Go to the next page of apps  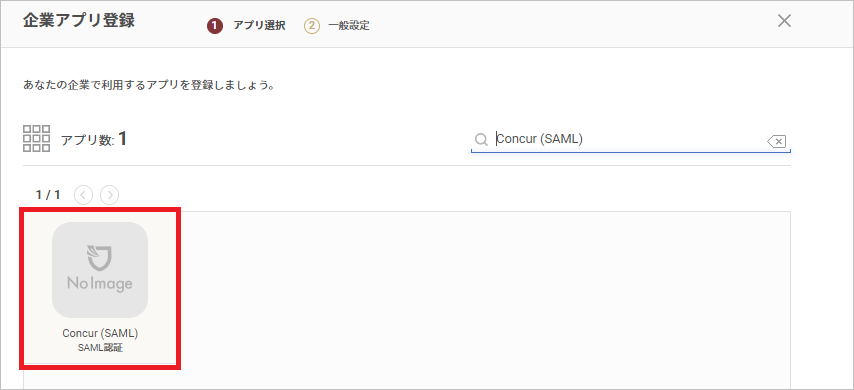[x=109, y=194]
